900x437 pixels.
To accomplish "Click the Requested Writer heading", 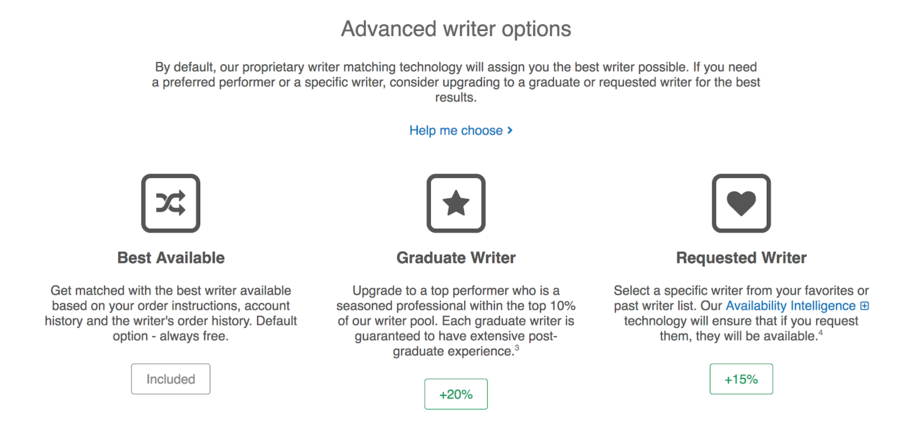I will click(x=741, y=258).
